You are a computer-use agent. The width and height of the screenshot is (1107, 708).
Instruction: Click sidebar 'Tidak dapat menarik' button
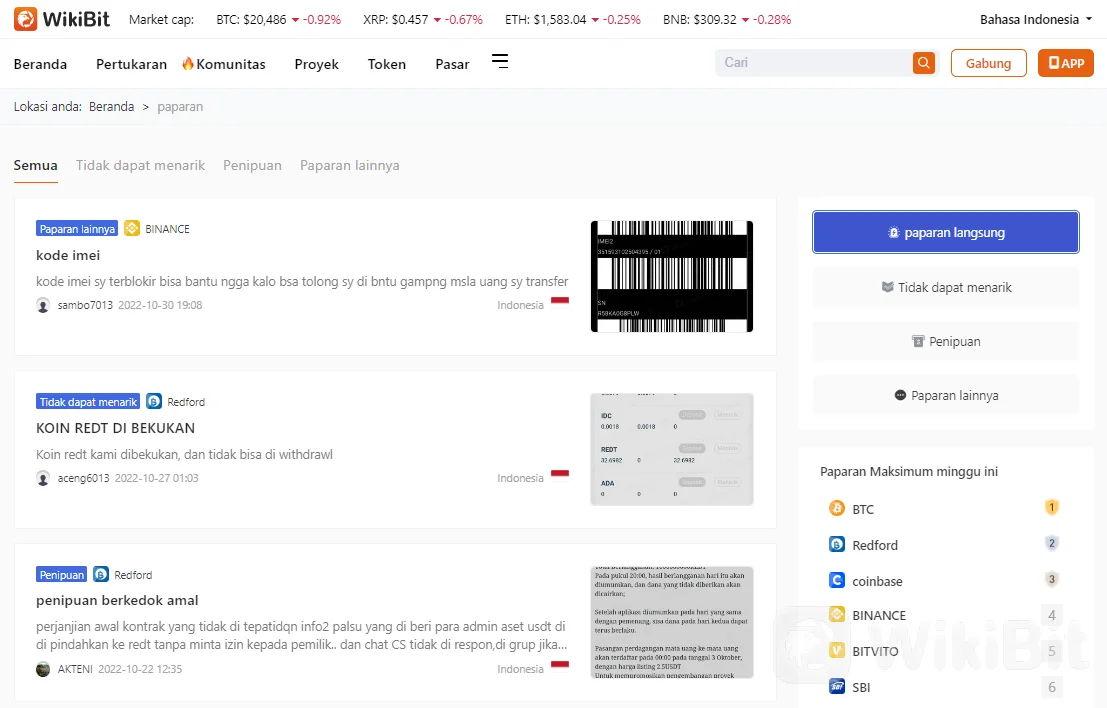tap(945, 287)
